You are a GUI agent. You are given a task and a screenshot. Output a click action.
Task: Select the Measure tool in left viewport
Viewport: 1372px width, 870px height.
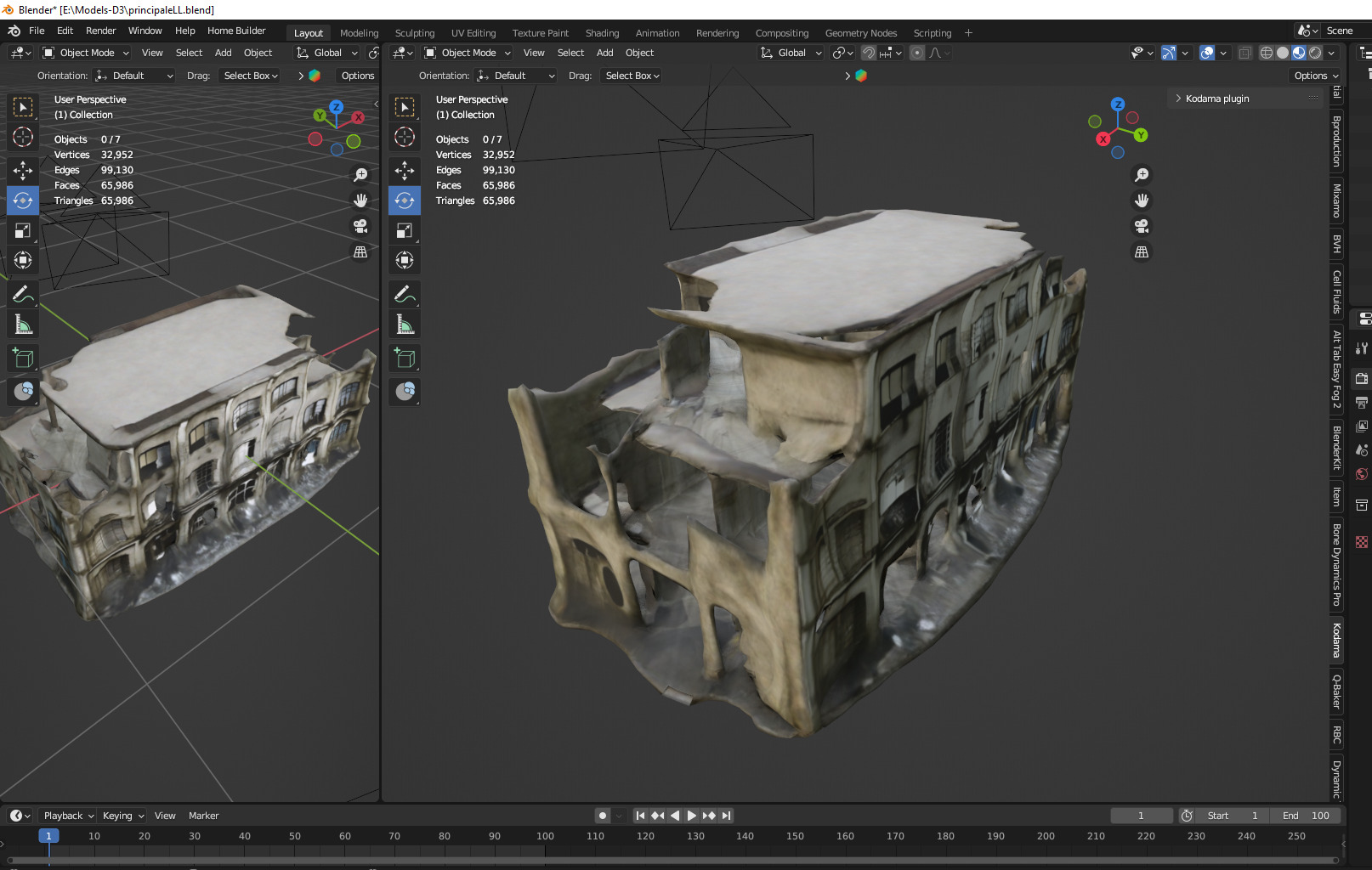pyautogui.click(x=23, y=325)
